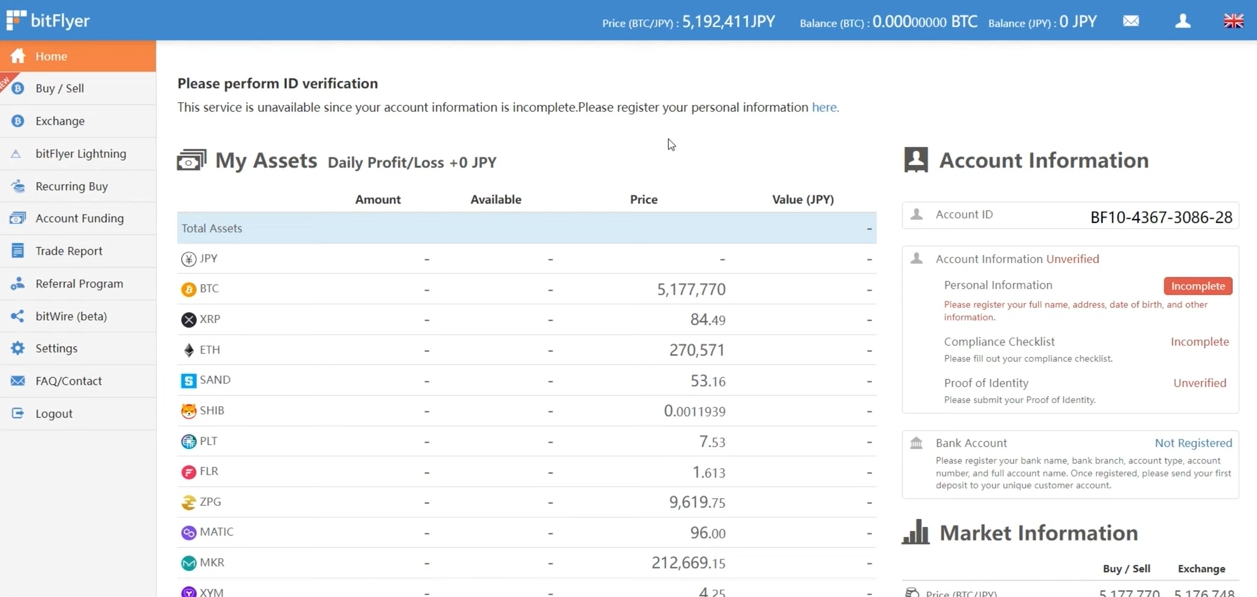Screen dimensions: 1257x597
Task: Click the Home house icon
Action: point(18,56)
